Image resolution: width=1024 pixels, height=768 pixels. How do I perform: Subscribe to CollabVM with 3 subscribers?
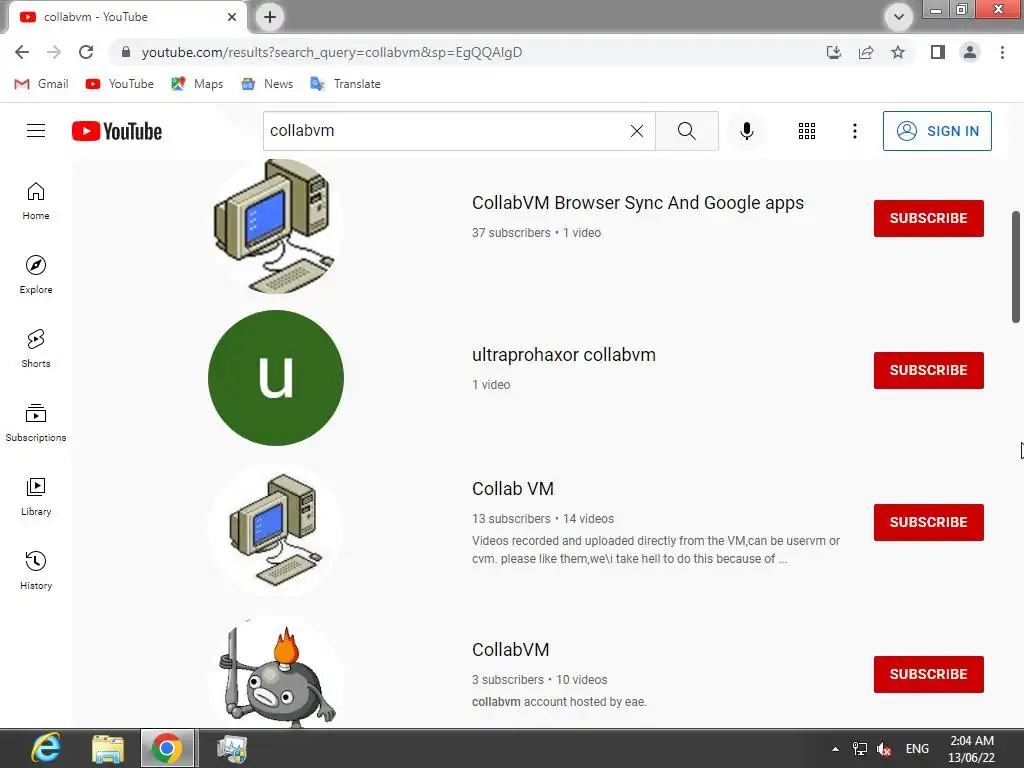tap(929, 675)
